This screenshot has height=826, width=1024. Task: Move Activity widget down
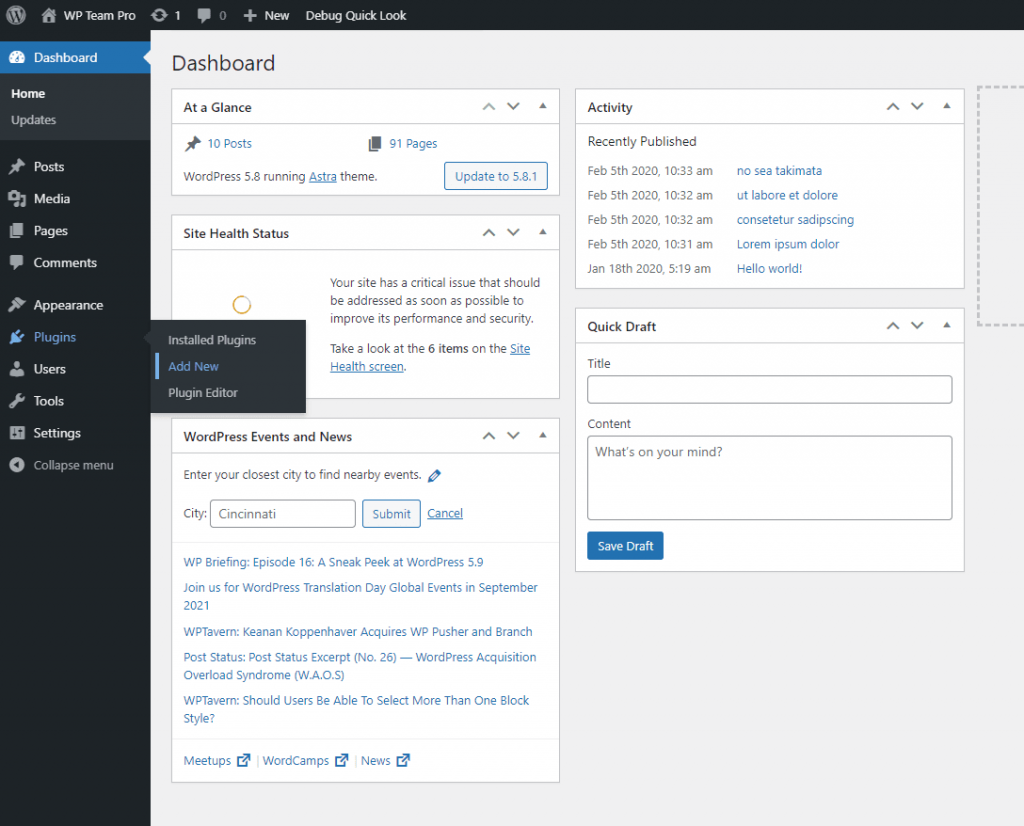917,106
